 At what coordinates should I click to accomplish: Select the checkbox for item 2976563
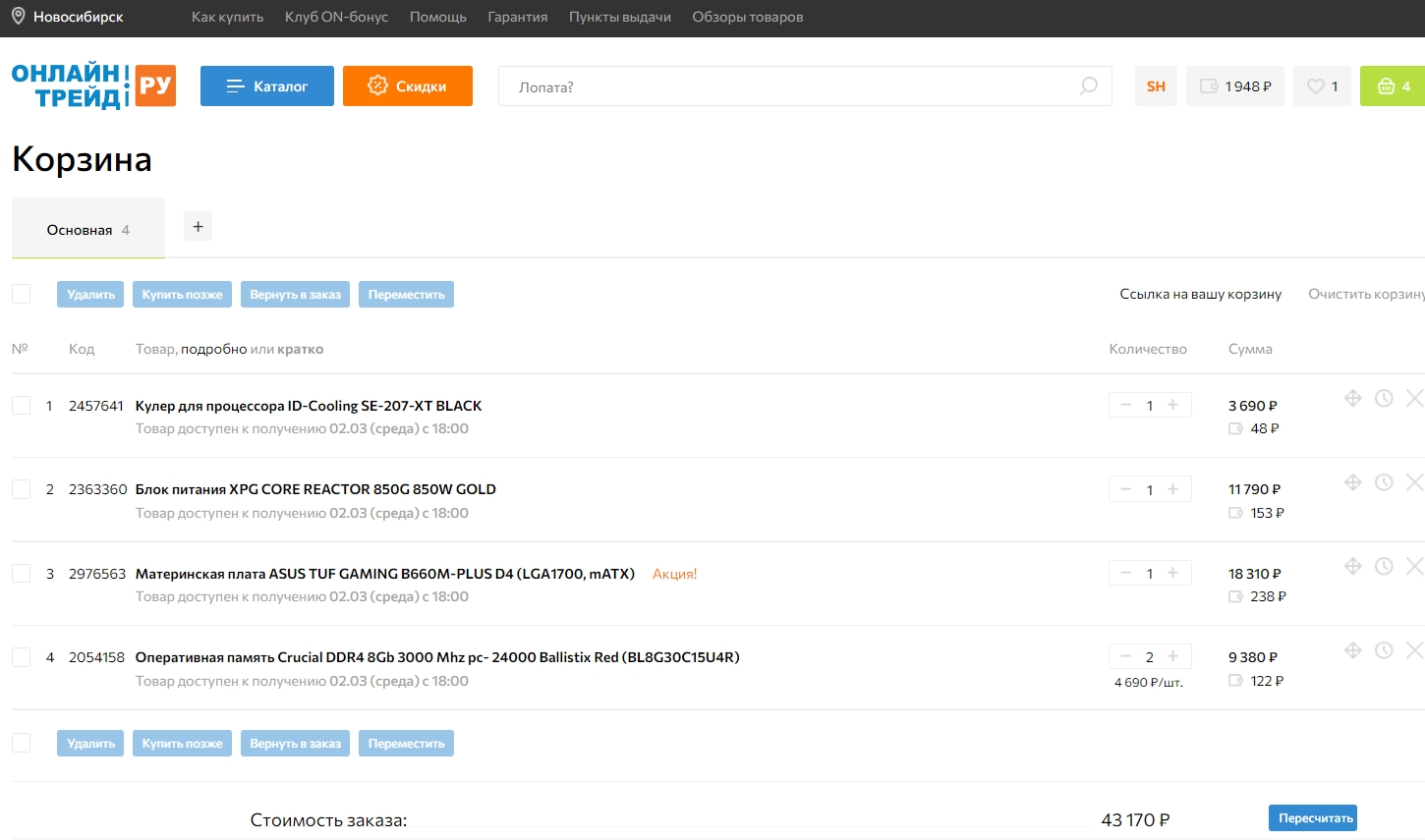pos(21,573)
